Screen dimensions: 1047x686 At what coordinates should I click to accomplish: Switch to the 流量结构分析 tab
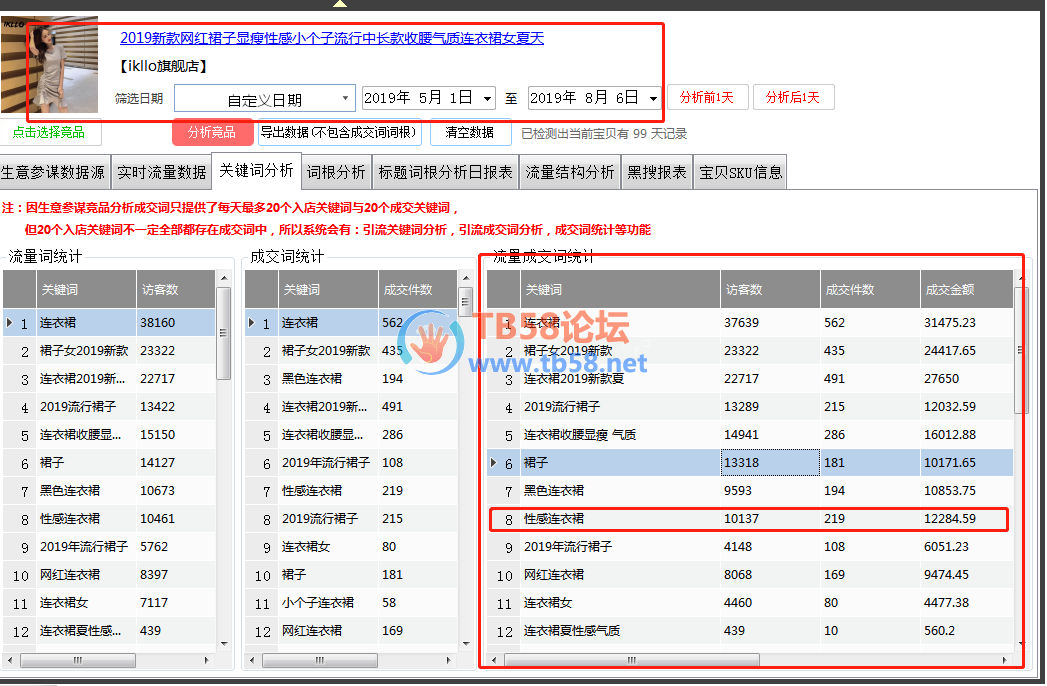pyautogui.click(x=570, y=172)
